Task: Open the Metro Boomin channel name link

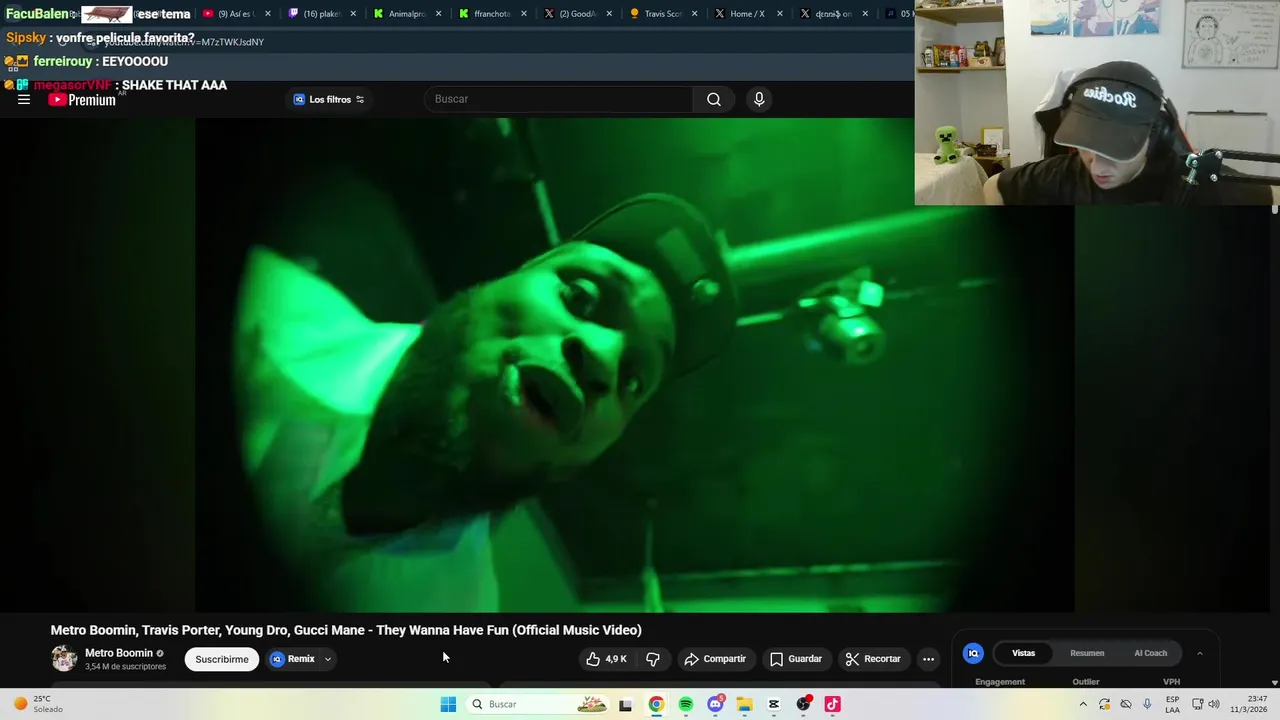Action: coord(119,653)
